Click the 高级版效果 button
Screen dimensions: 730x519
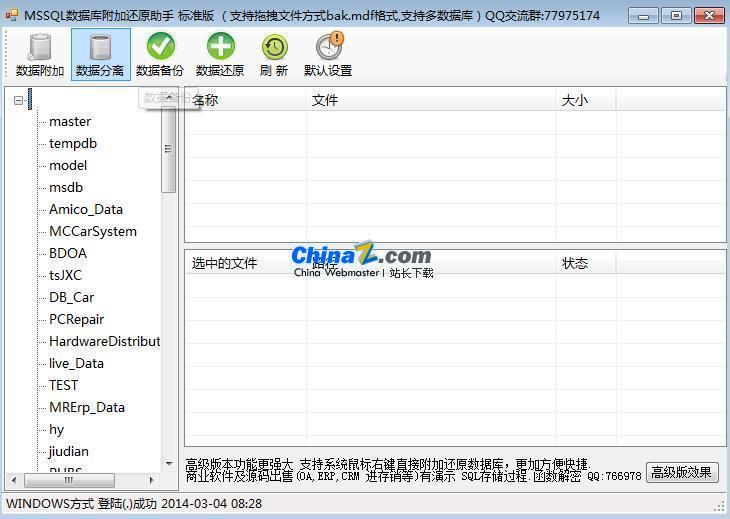point(682,472)
